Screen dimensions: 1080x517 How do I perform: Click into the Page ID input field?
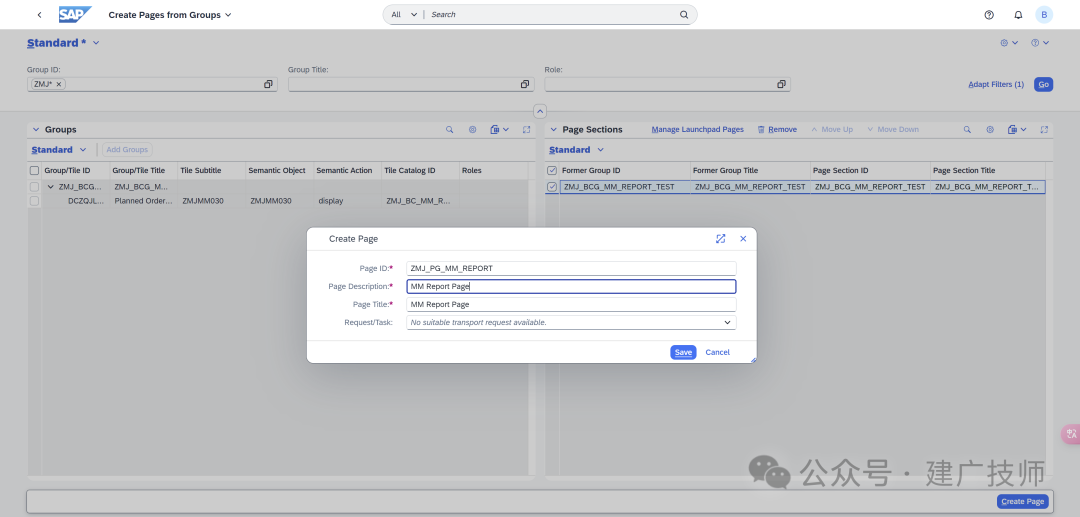coord(571,268)
